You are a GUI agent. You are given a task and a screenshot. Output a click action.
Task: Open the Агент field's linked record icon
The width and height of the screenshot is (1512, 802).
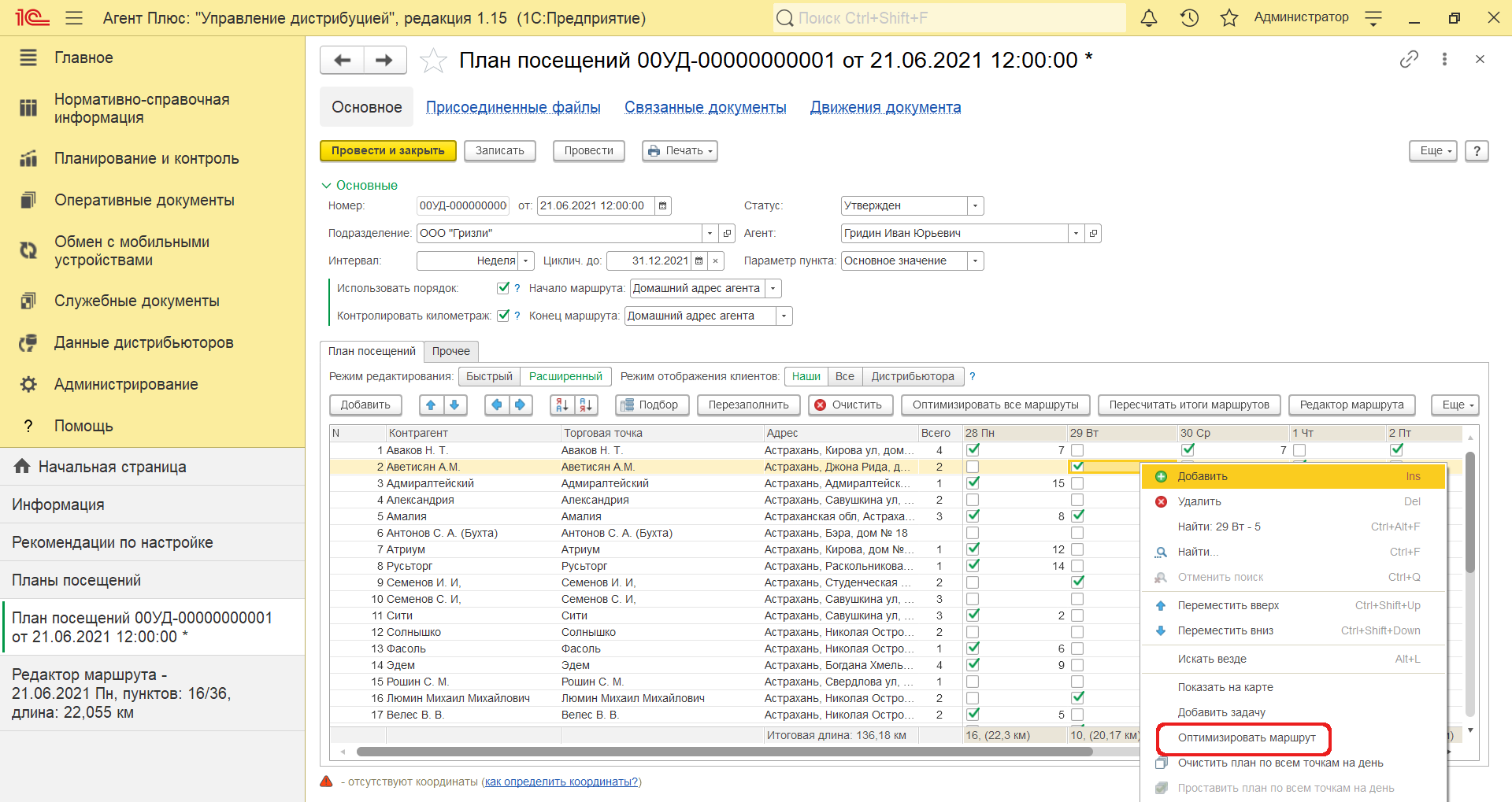click(x=1093, y=234)
